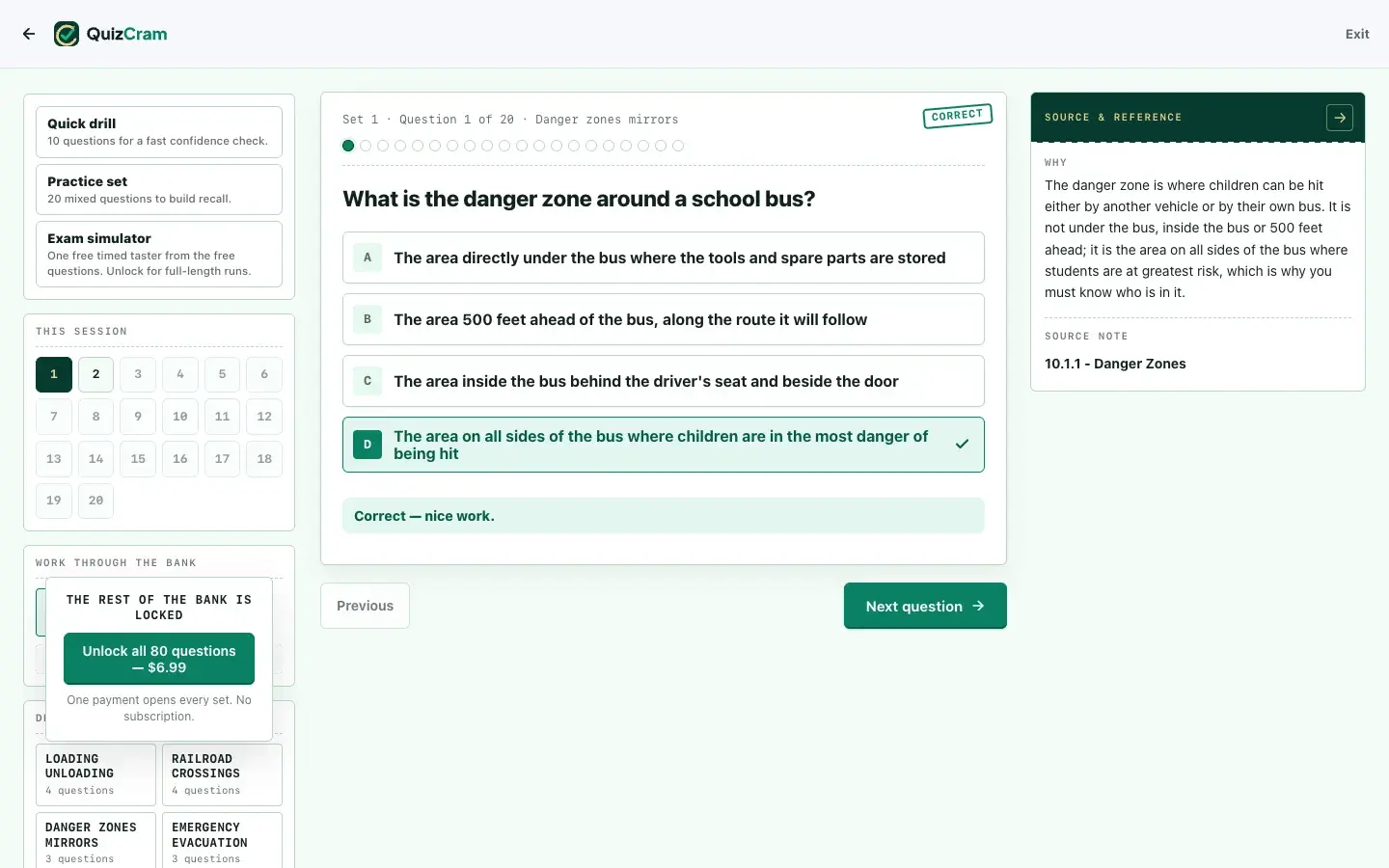Image resolution: width=1389 pixels, height=868 pixels.
Task: Open Loading Unloading topic card
Action: 95,774
